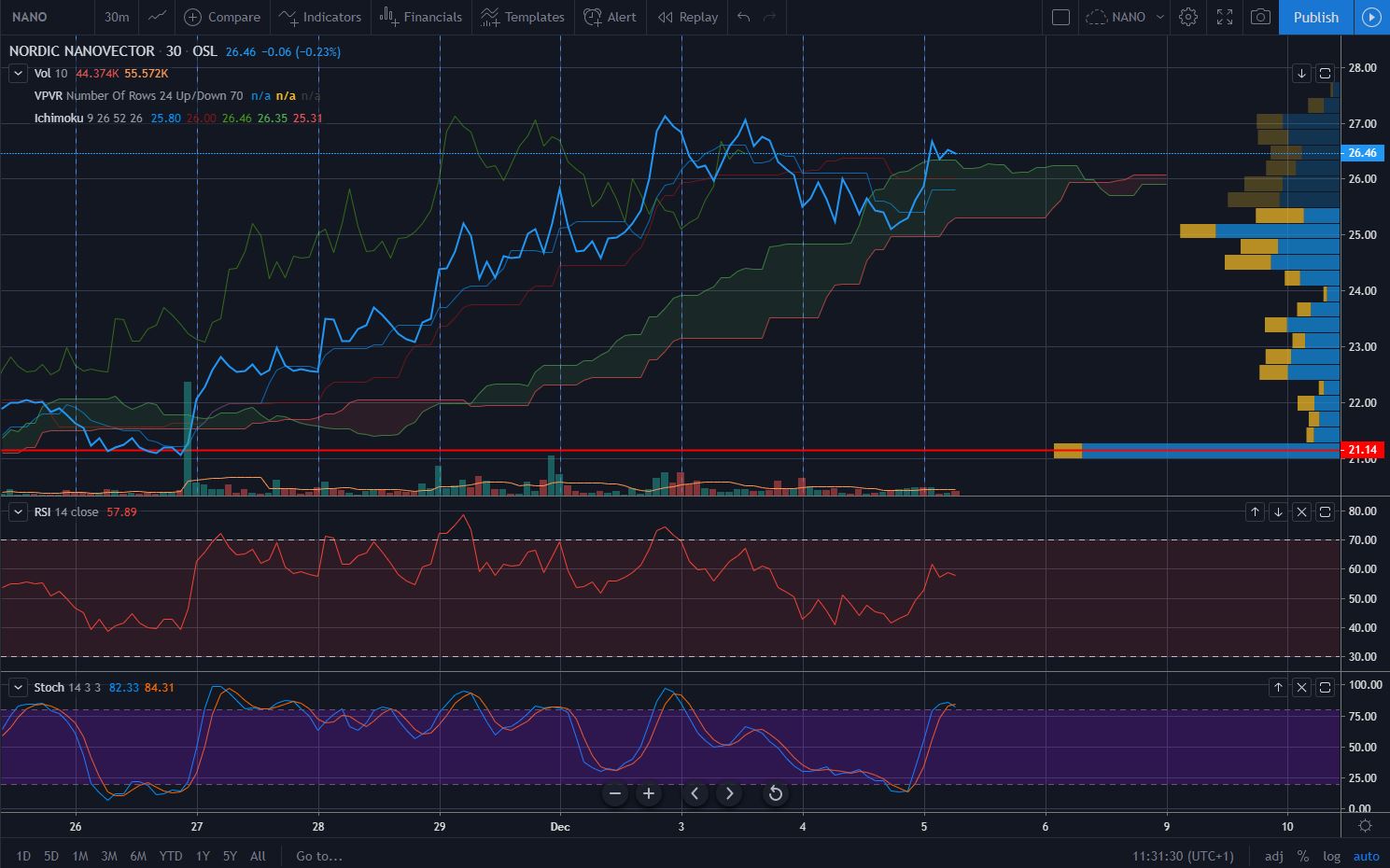Open the NANO cloud layout dropdown
1390x868 pixels.
(1125, 17)
